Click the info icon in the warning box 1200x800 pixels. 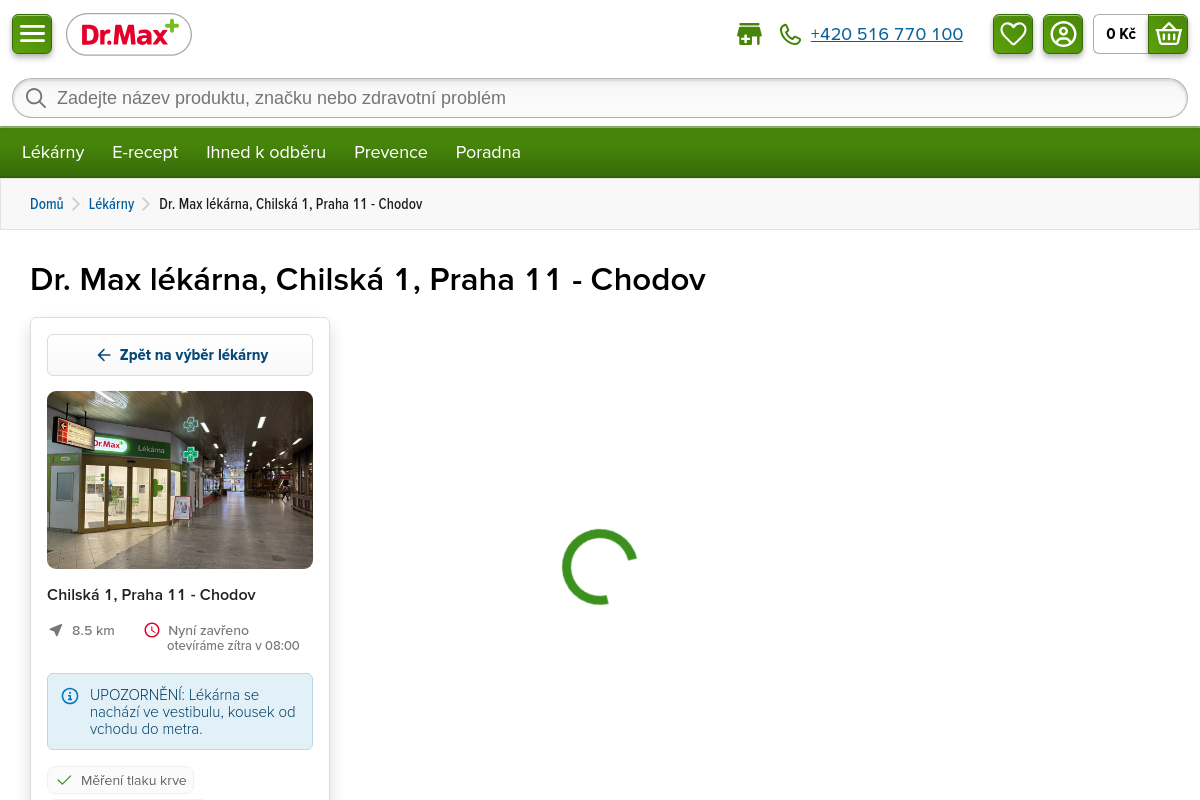70,696
